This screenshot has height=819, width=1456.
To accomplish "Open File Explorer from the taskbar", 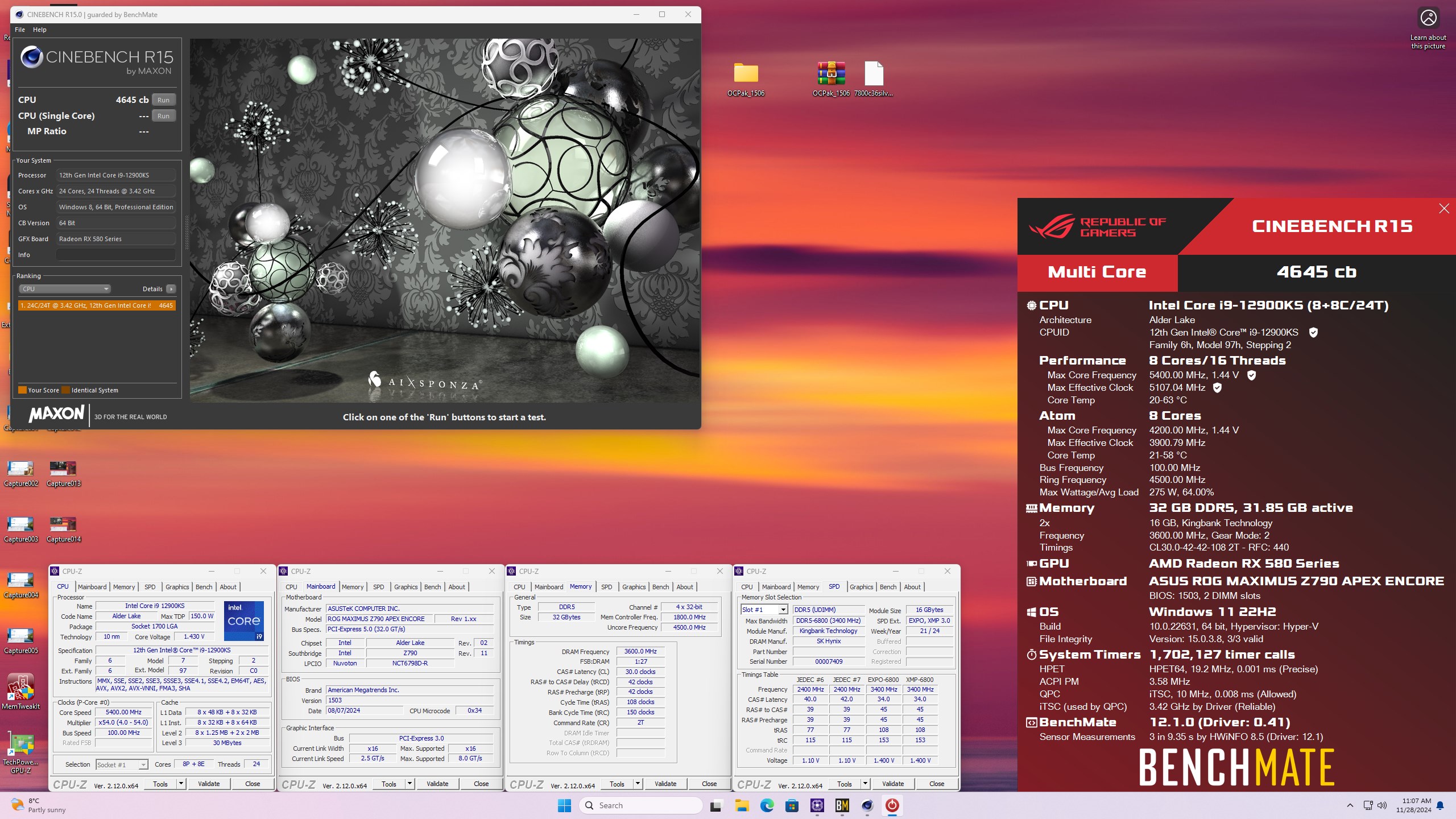I will click(742, 805).
